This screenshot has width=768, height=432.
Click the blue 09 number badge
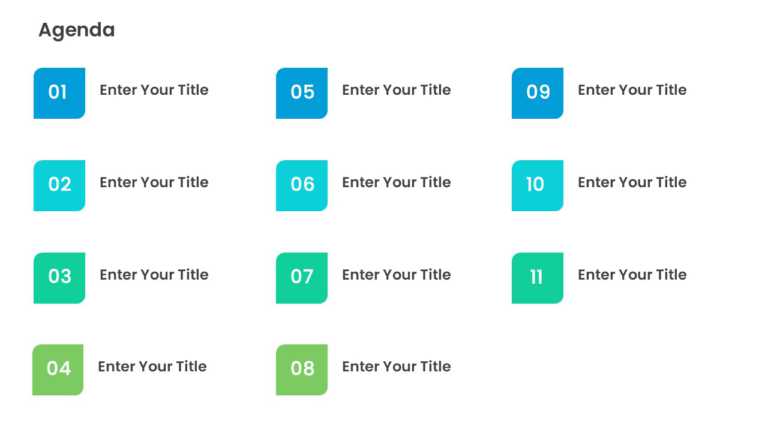[537, 93]
